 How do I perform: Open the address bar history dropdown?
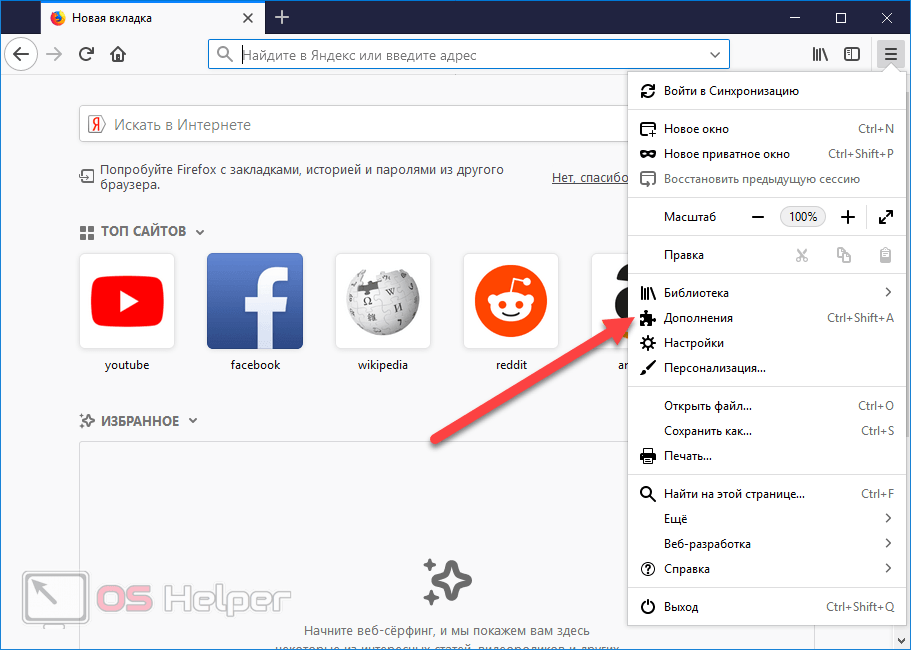(x=714, y=54)
